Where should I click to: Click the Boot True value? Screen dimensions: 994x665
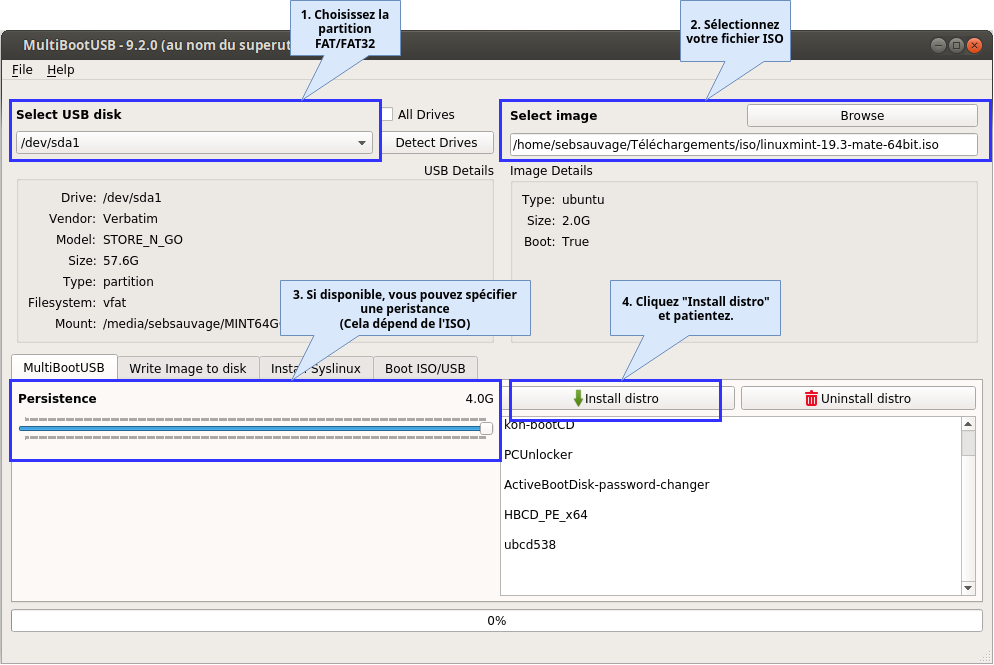[575, 242]
